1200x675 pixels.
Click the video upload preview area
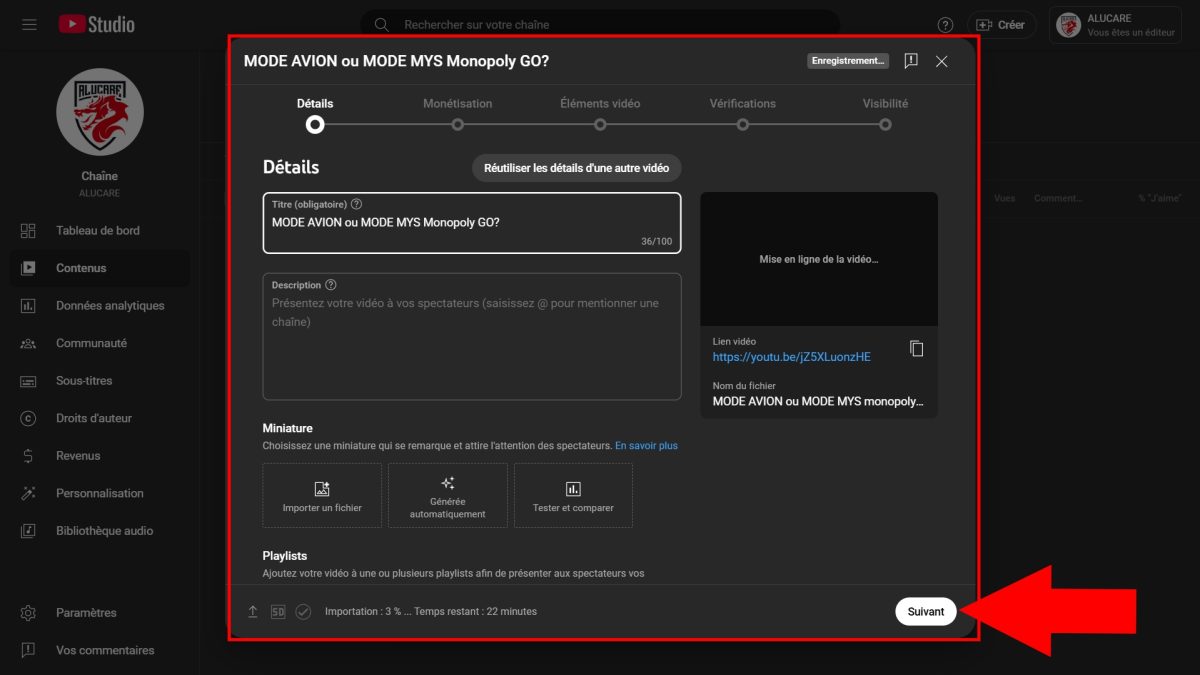tap(819, 259)
